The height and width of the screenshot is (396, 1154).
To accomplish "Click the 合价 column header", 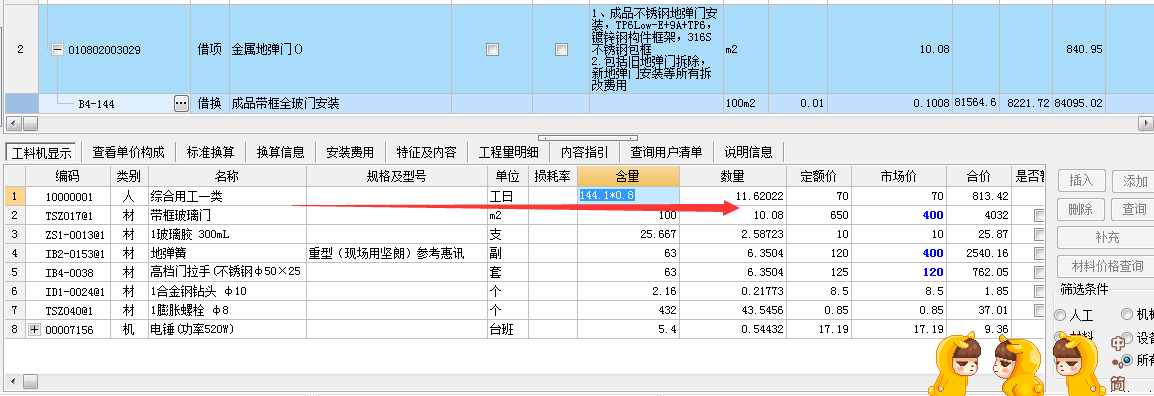I will 978,177.
